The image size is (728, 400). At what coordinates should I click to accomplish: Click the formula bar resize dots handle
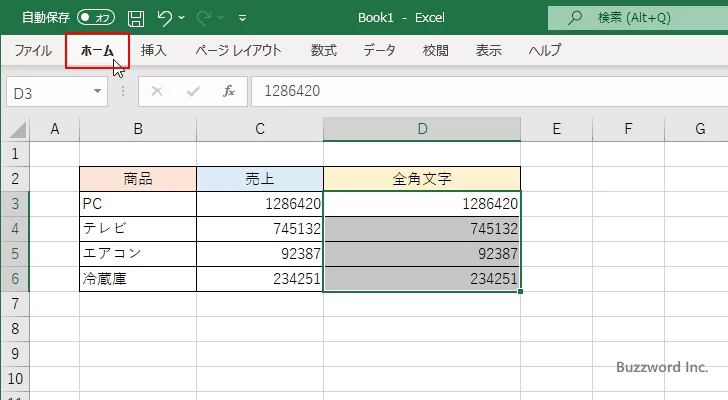[x=123, y=91]
